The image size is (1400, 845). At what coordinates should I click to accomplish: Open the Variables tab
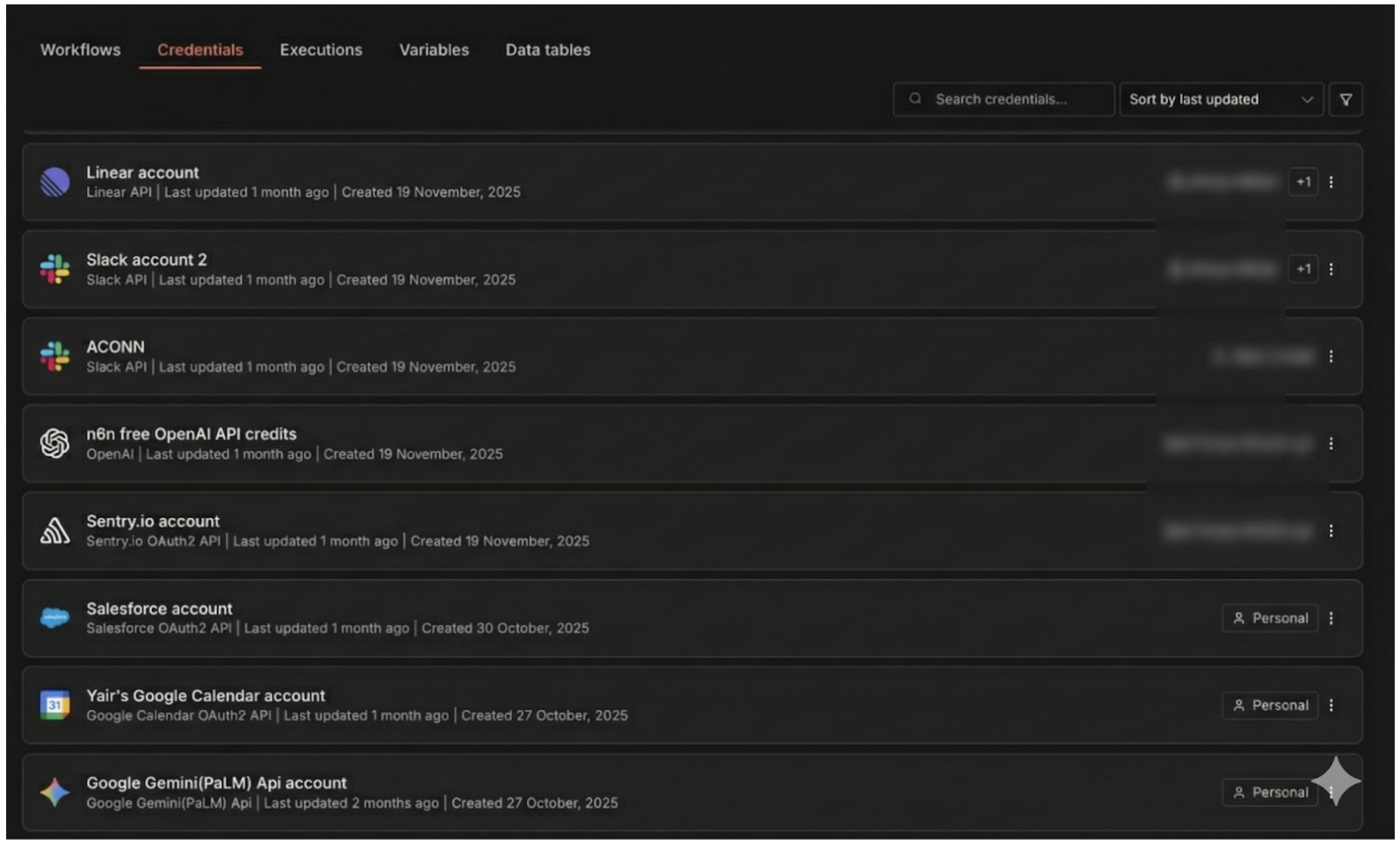[x=434, y=50]
